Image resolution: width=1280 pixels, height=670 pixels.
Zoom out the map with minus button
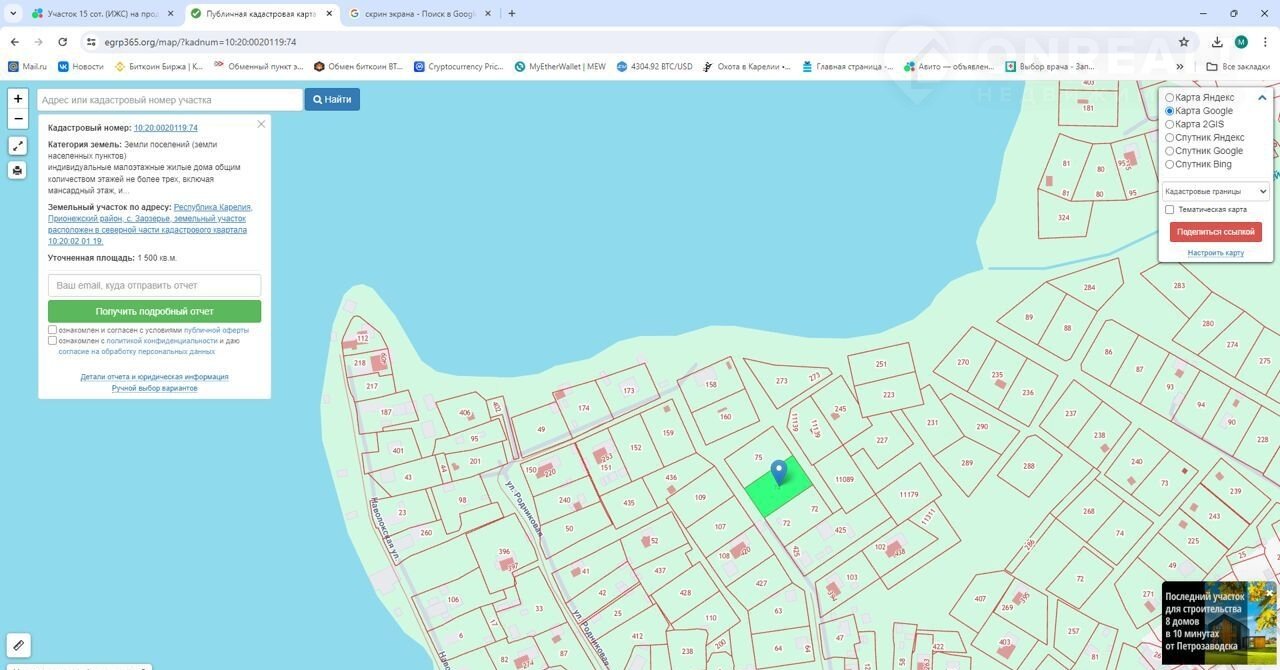(18, 119)
